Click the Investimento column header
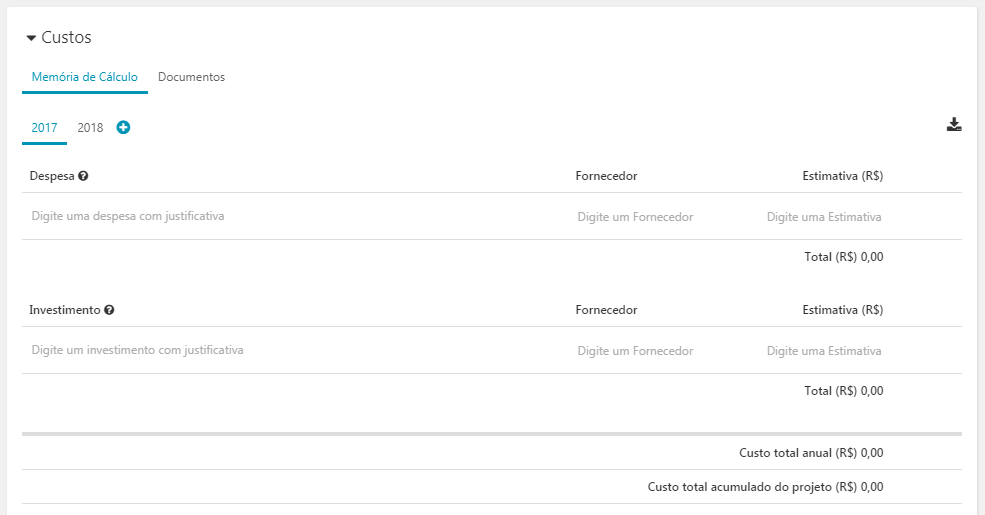 (x=65, y=310)
